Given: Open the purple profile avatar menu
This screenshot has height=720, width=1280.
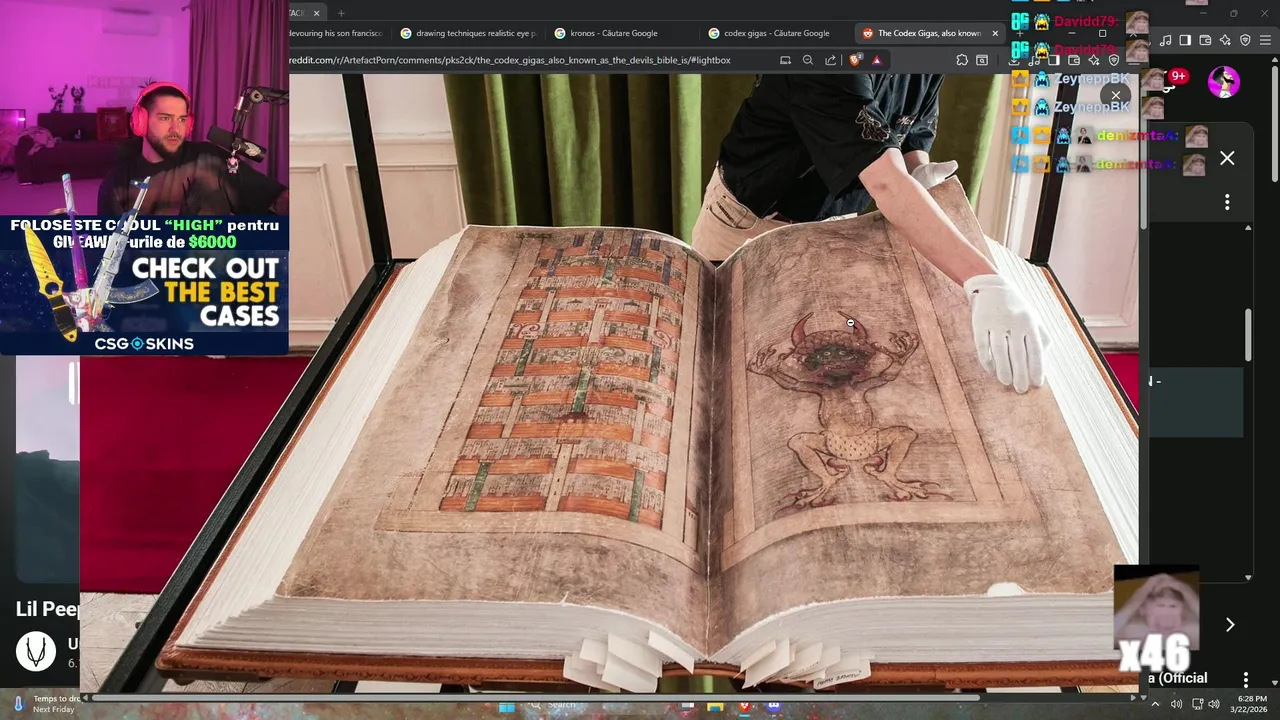Looking at the screenshot, I should (1224, 82).
